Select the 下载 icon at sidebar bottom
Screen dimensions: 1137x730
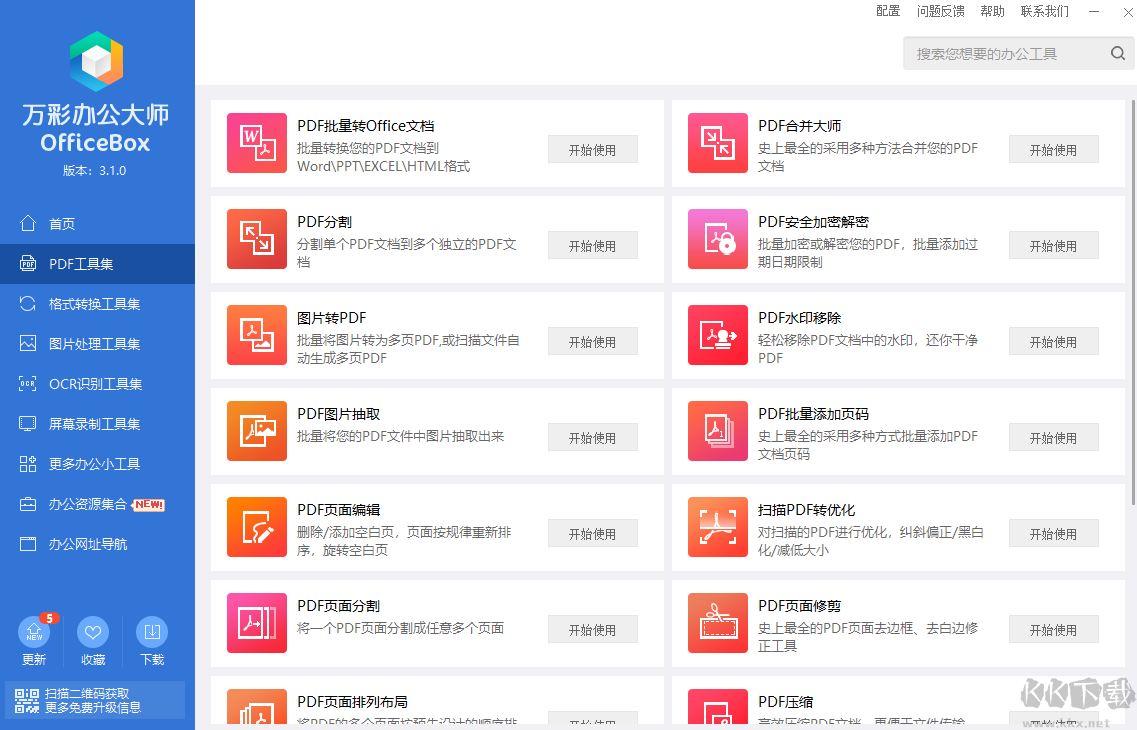click(152, 634)
